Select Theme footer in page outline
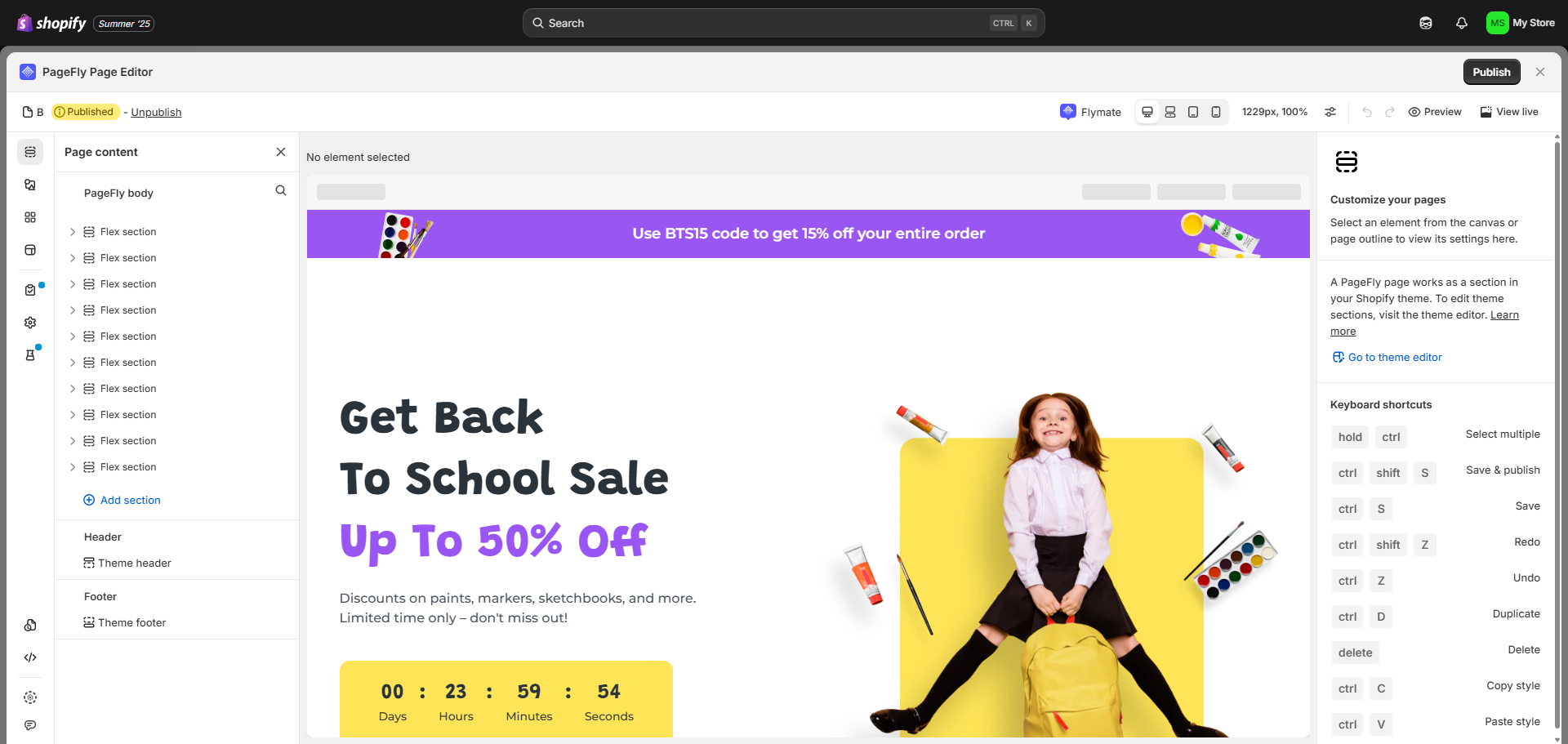Screen dimensions: 1568x744 click(125, 623)
